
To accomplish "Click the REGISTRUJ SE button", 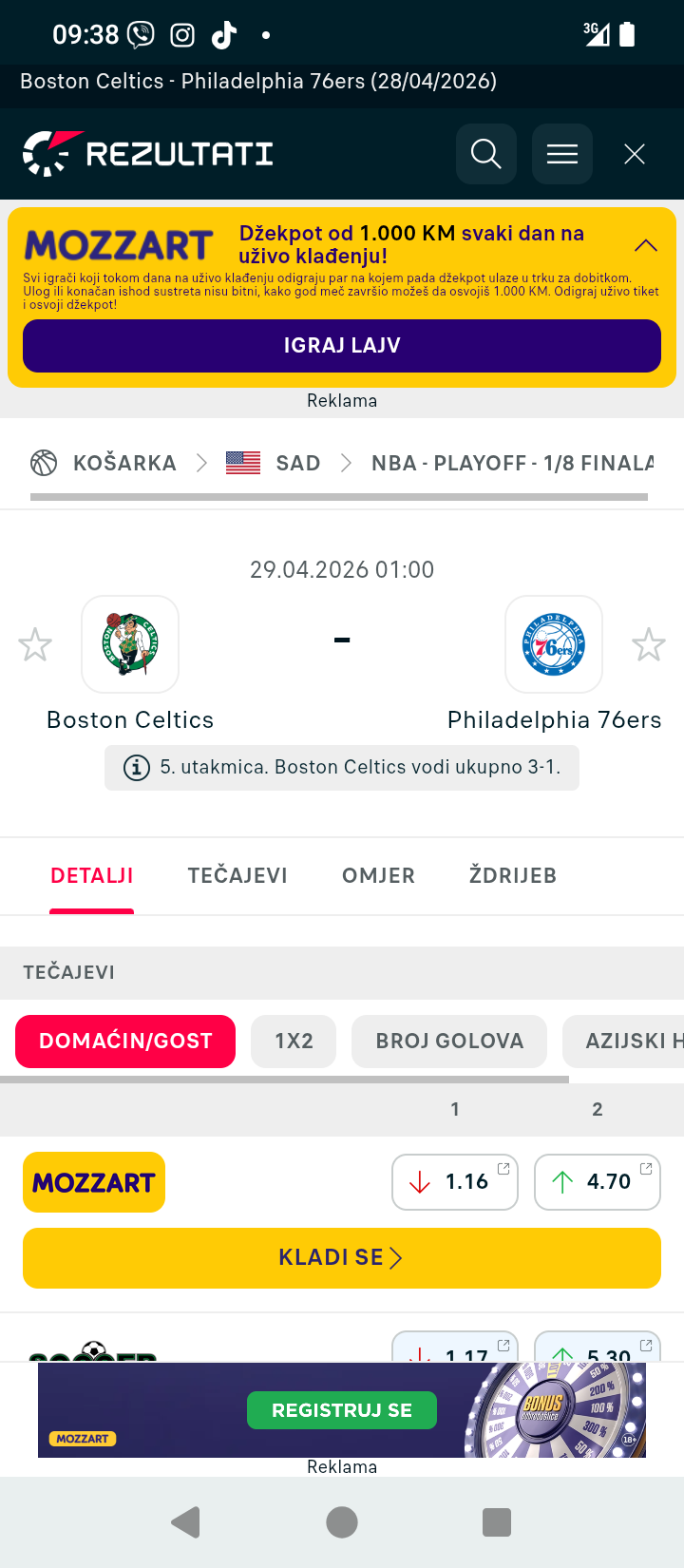I will [342, 1410].
